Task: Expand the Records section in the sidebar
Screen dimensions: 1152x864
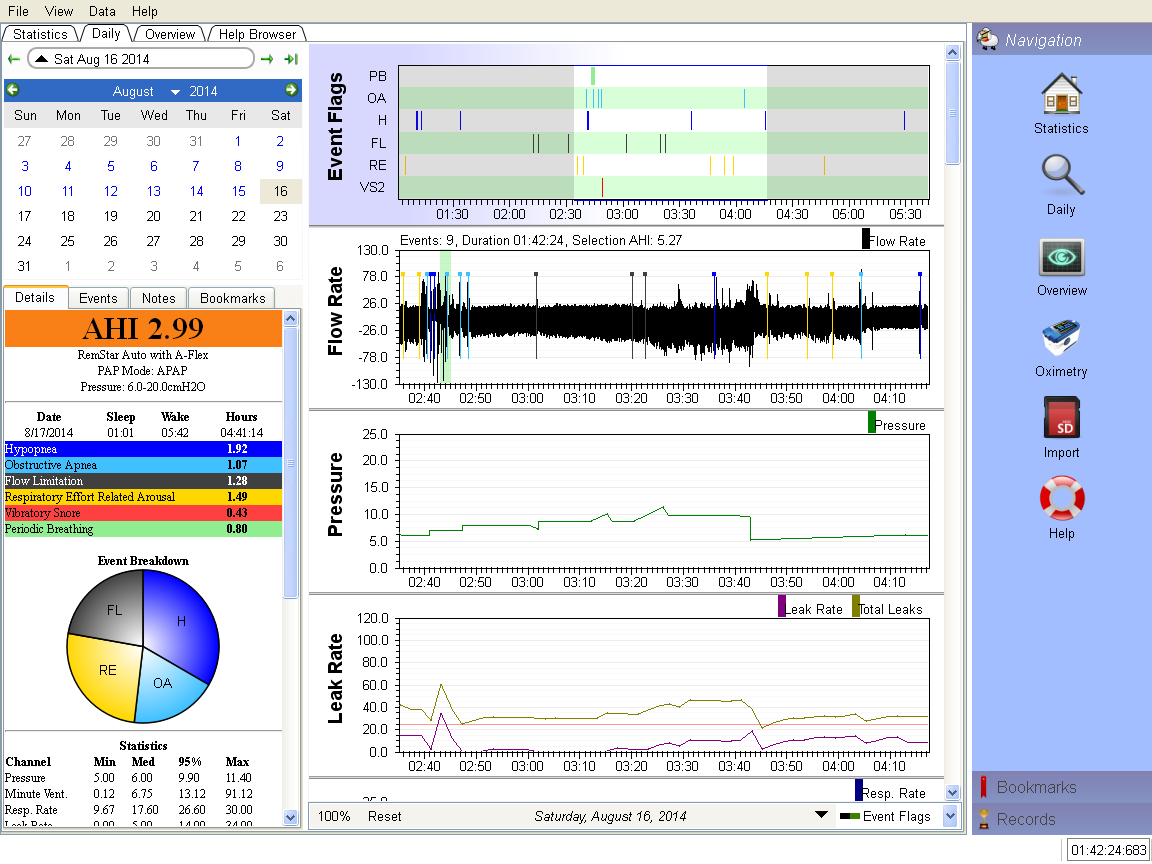Action: click(1062, 819)
